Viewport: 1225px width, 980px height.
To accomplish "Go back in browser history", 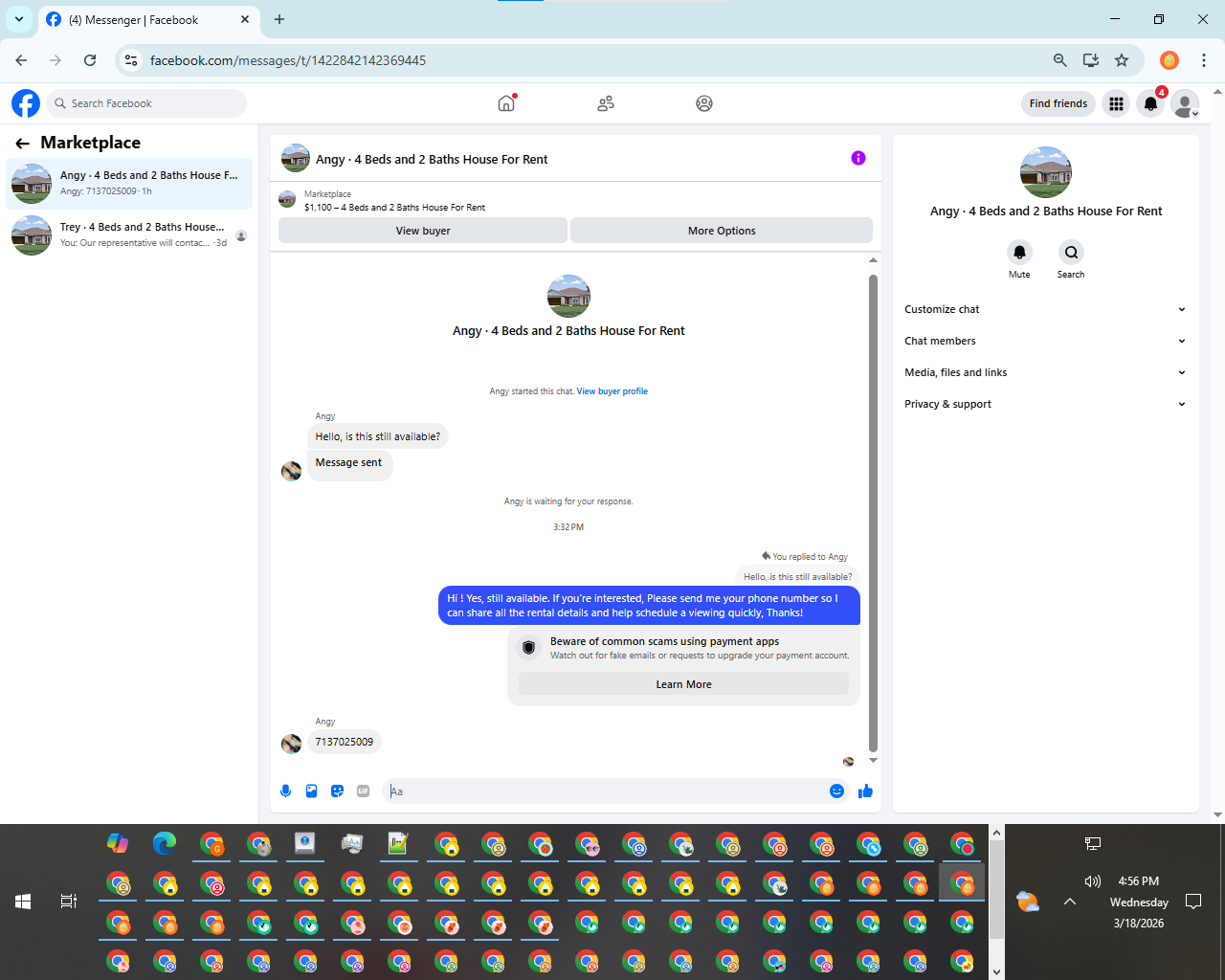I will pyautogui.click(x=21, y=60).
